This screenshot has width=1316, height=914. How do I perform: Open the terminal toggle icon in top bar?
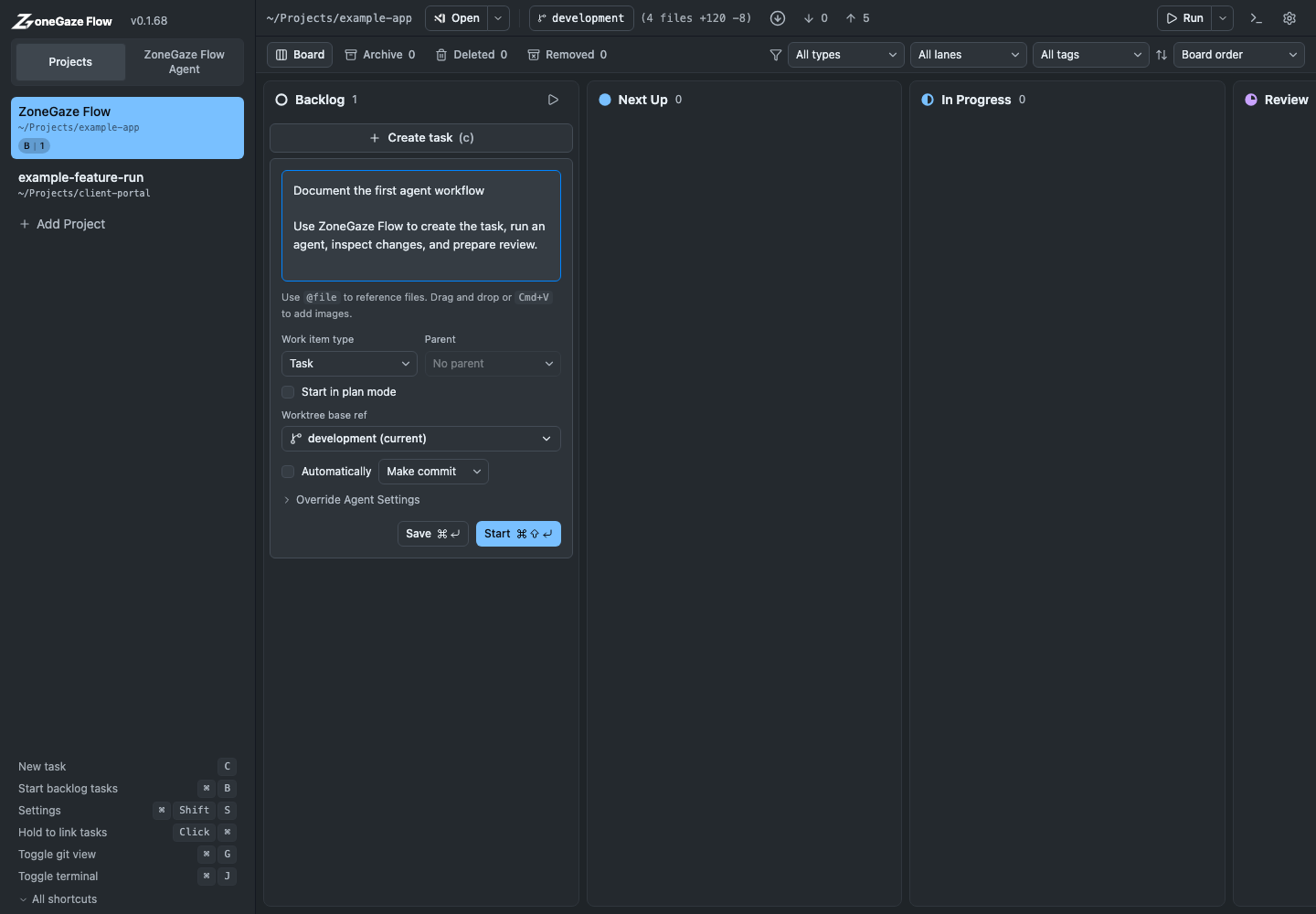tap(1257, 18)
